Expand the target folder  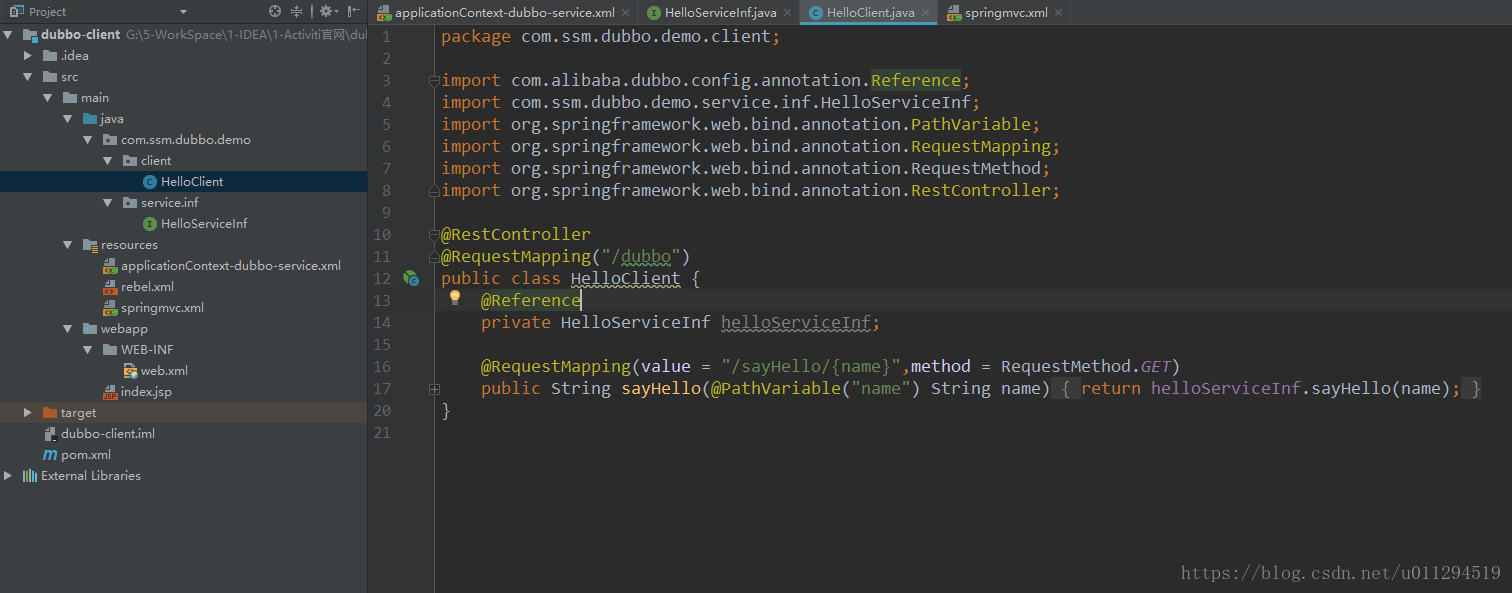28,412
